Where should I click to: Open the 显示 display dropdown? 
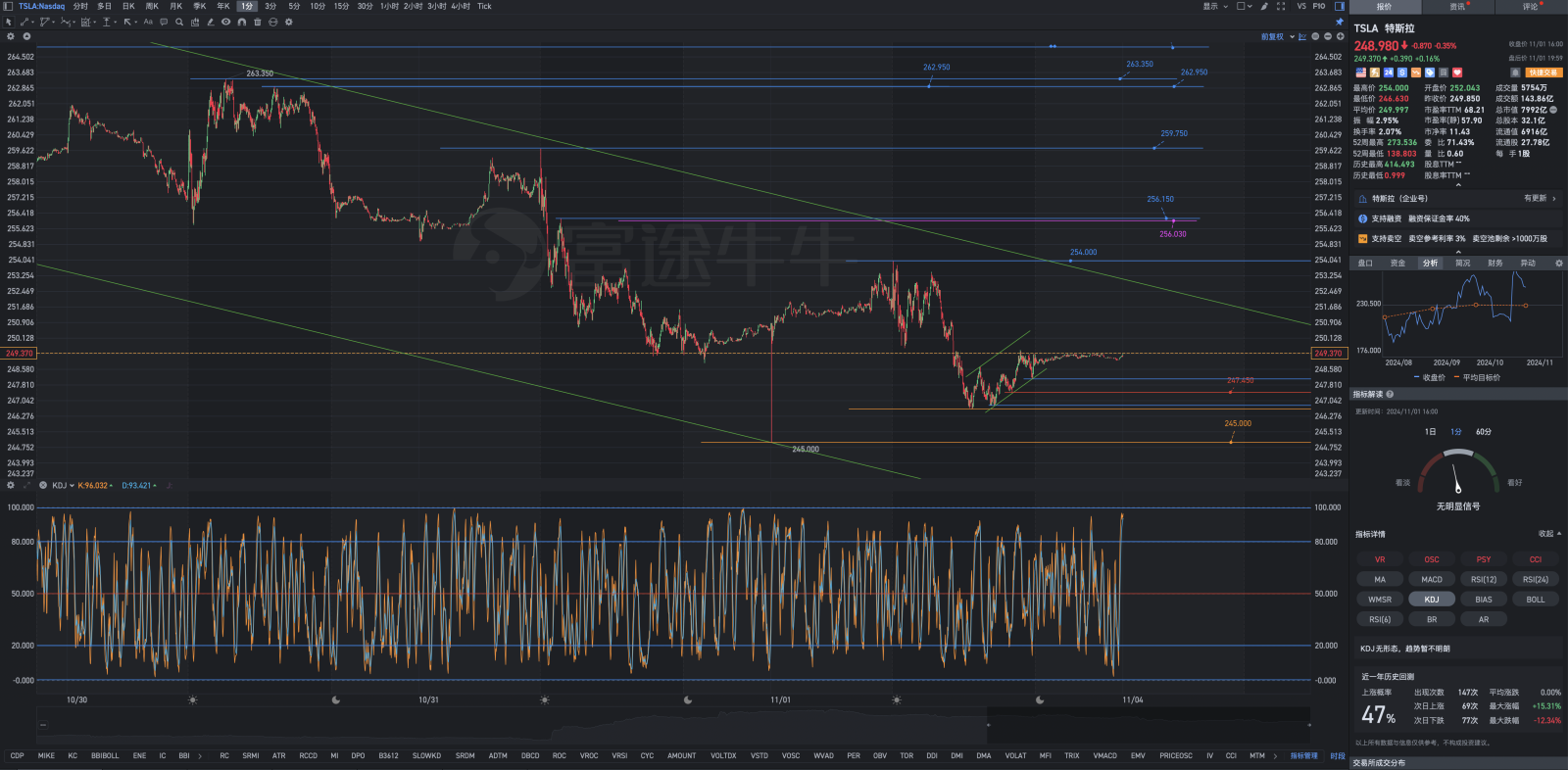(1215, 6)
